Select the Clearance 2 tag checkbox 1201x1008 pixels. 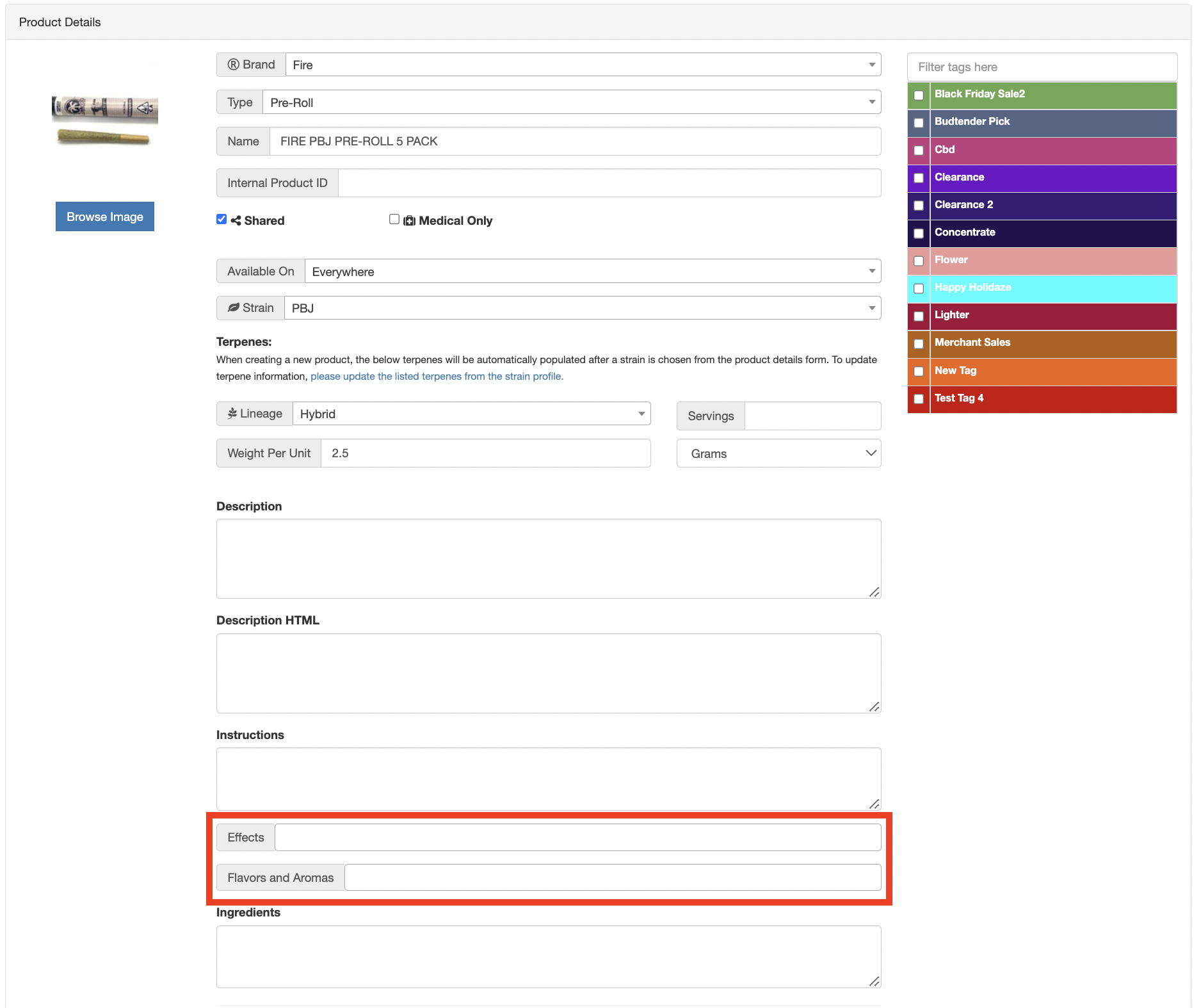(919, 206)
